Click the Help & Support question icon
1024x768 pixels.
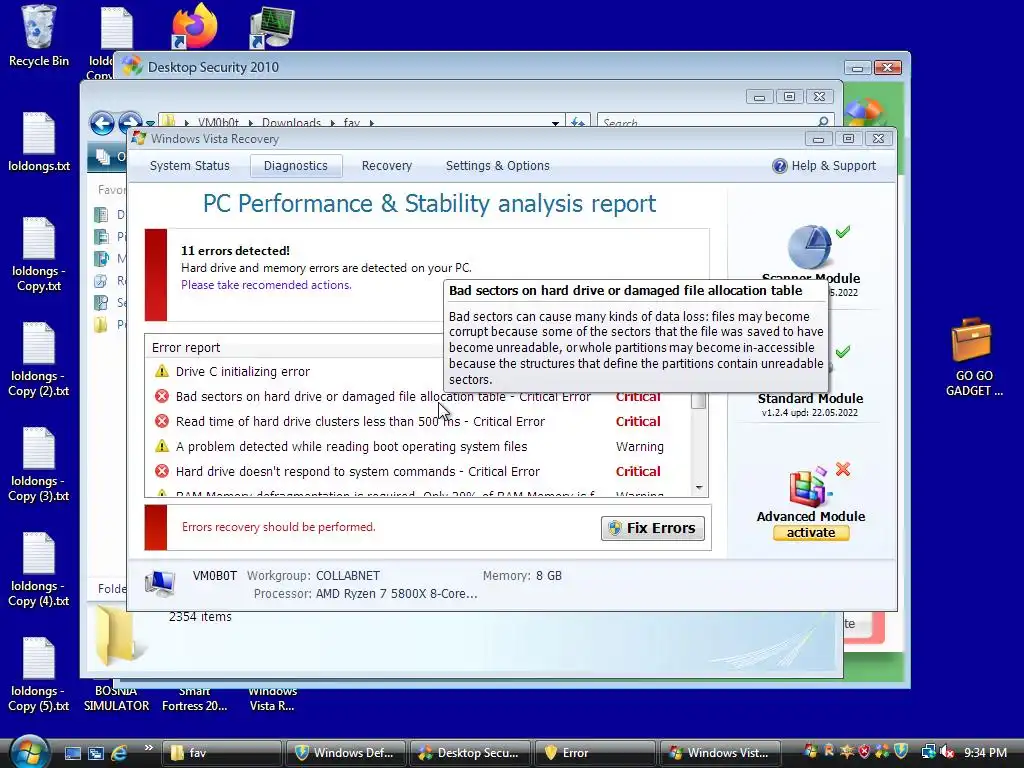point(780,166)
